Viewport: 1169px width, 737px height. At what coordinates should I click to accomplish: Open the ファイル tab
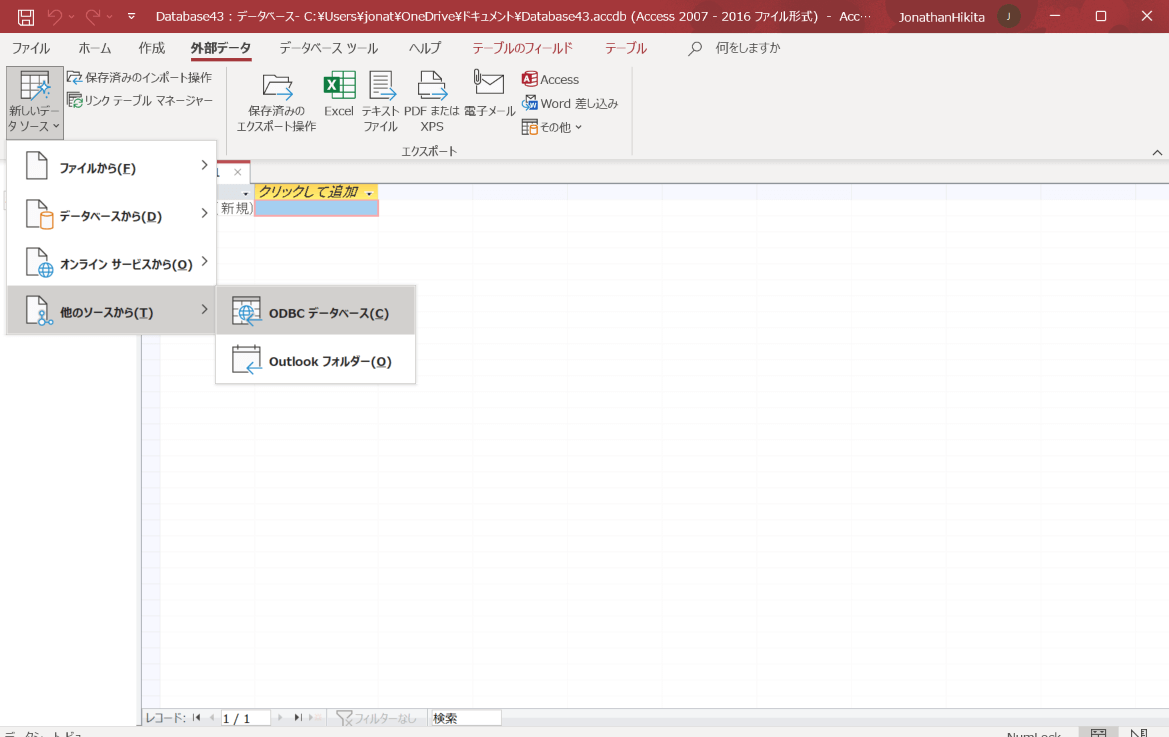pos(31,48)
